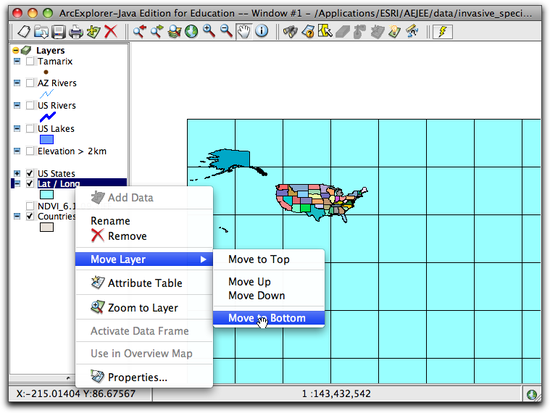Check the US Lakes layer checkbox
The width and height of the screenshot is (550, 413).
point(30,128)
